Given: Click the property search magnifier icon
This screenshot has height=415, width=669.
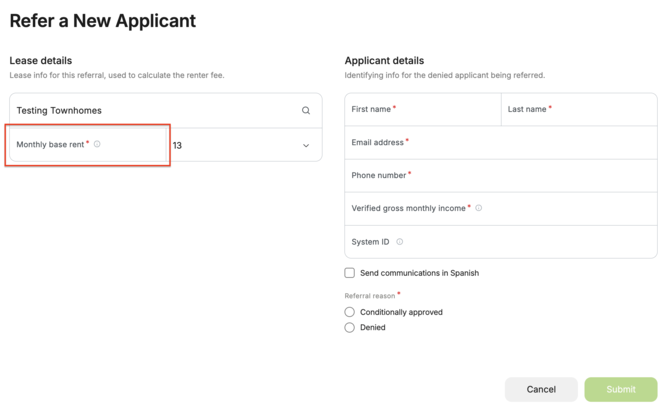Looking at the screenshot, I should click(x=306, y=110).
